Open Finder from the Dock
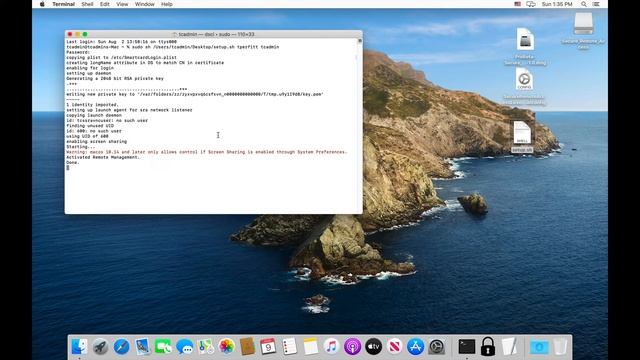This screenshot has height=360, width=640. click(79, 347)
